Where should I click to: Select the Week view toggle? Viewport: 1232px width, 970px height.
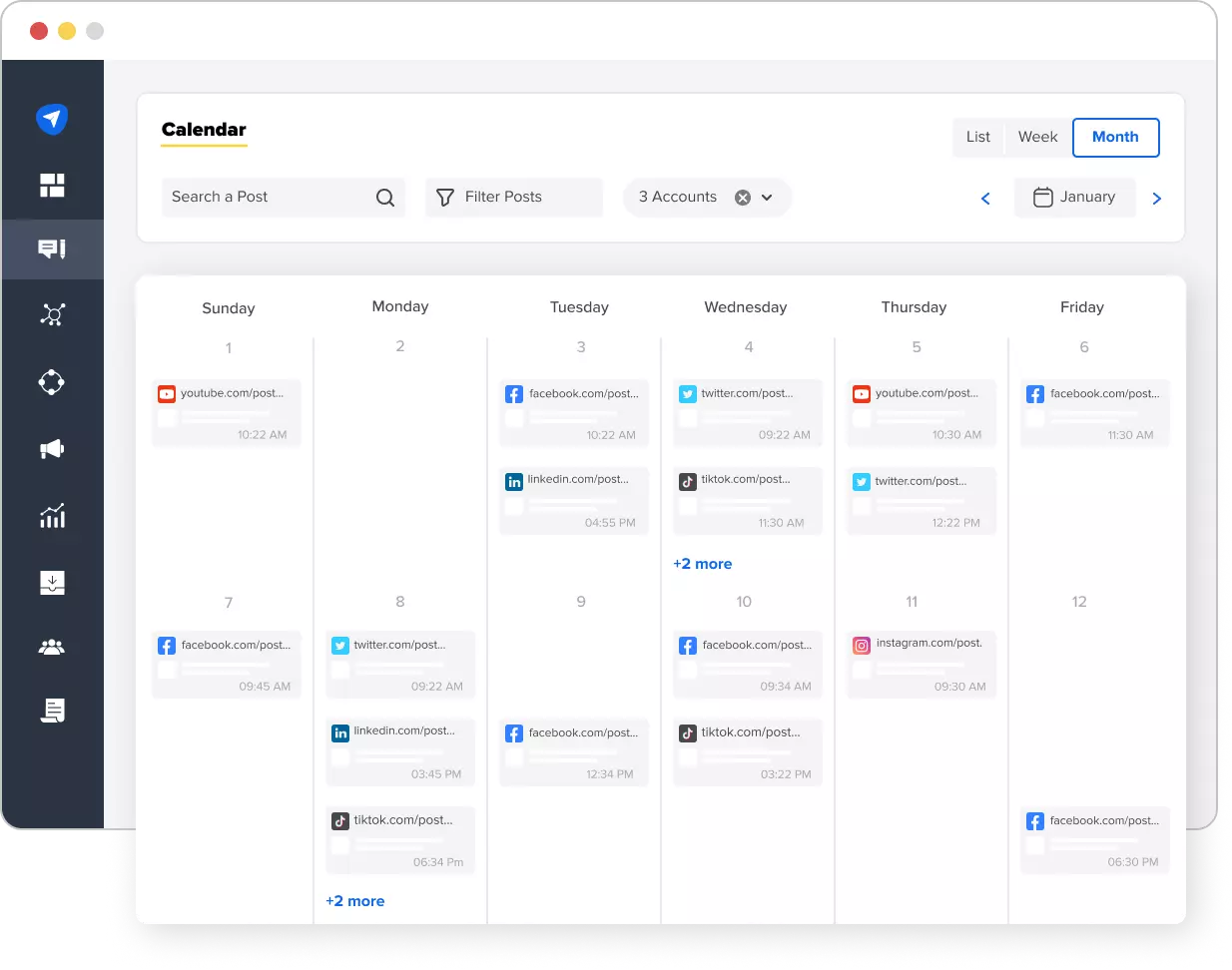1037,137
